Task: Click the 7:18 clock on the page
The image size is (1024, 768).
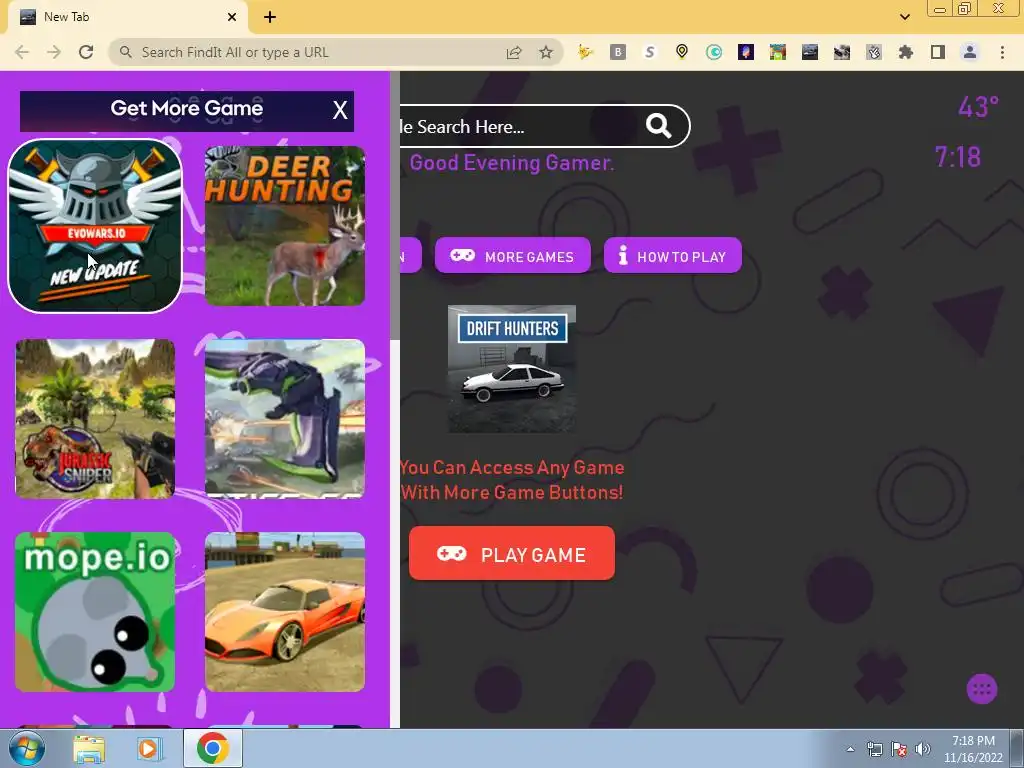Action: pos(957,157)
